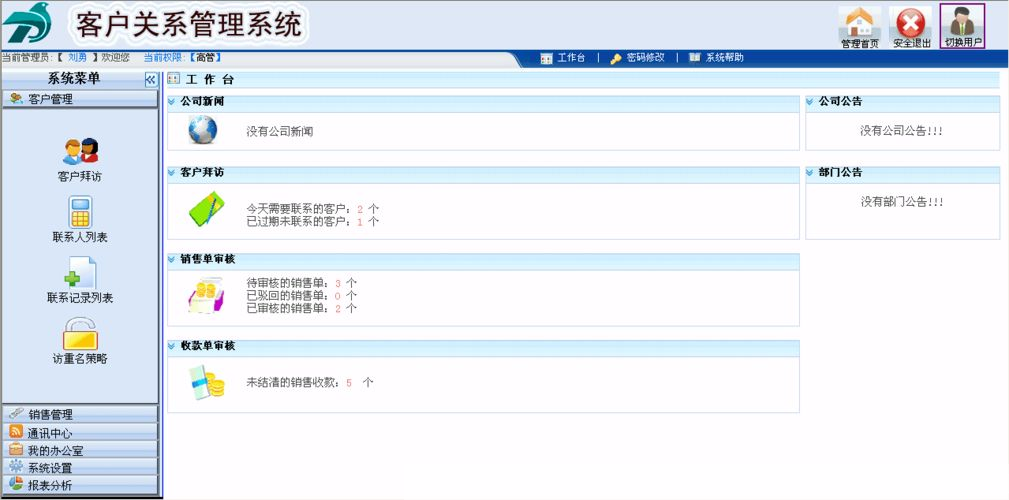
Task: Click the 系统设置 gear icon
Action: pos(16,467)
